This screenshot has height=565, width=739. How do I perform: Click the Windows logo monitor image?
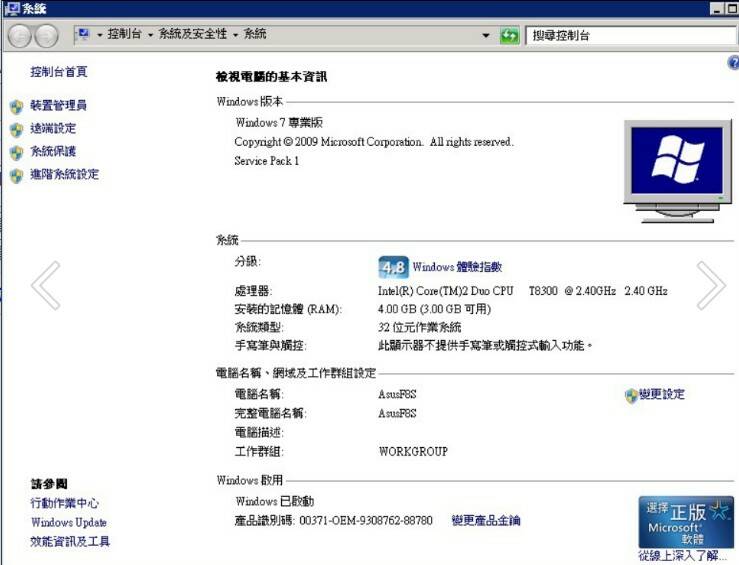click(x=678, y=171)
